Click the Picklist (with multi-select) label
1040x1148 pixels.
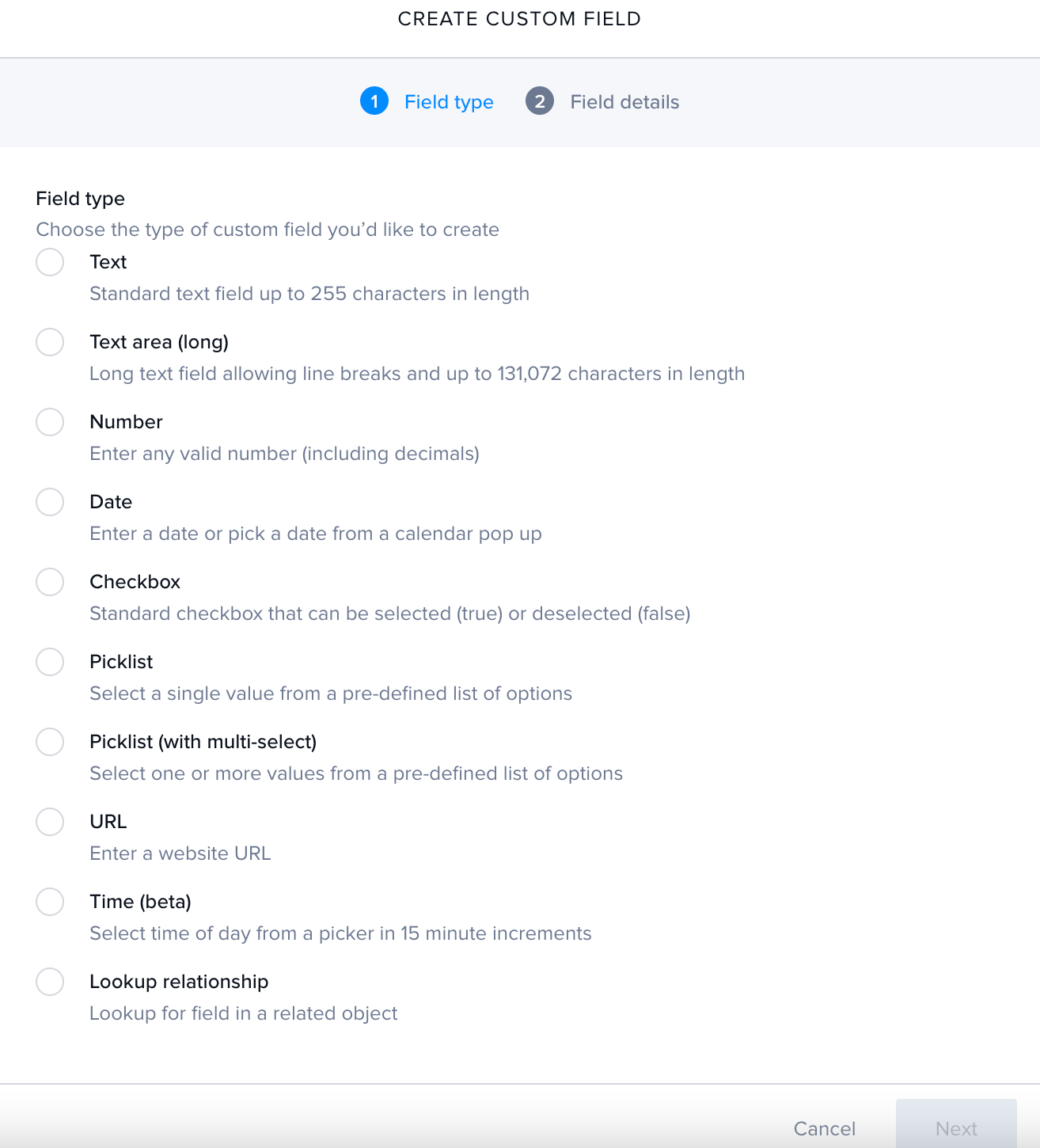click(x=203, y=742)
